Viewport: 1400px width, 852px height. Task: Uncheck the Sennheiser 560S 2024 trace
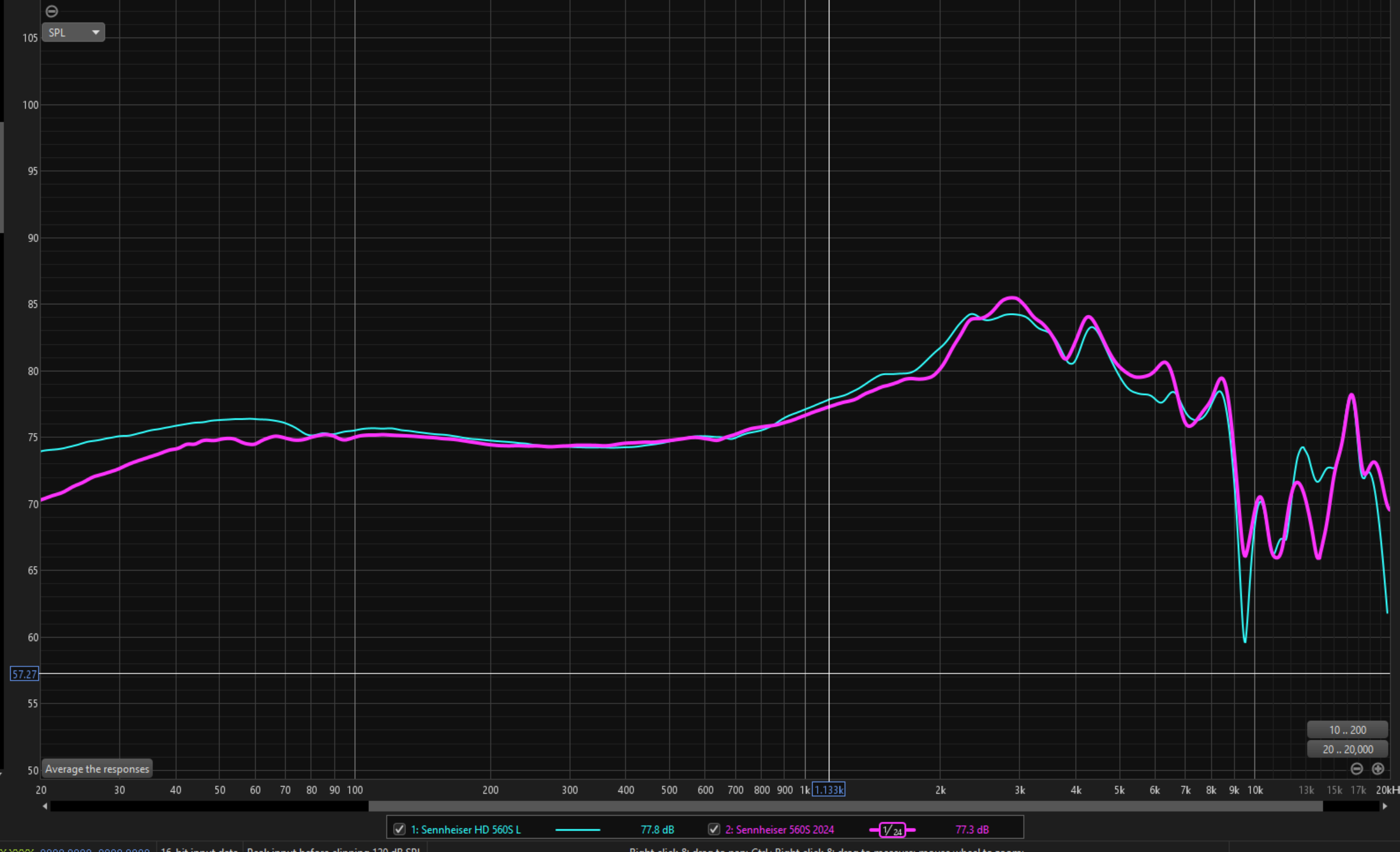click(x=714, y=829)
